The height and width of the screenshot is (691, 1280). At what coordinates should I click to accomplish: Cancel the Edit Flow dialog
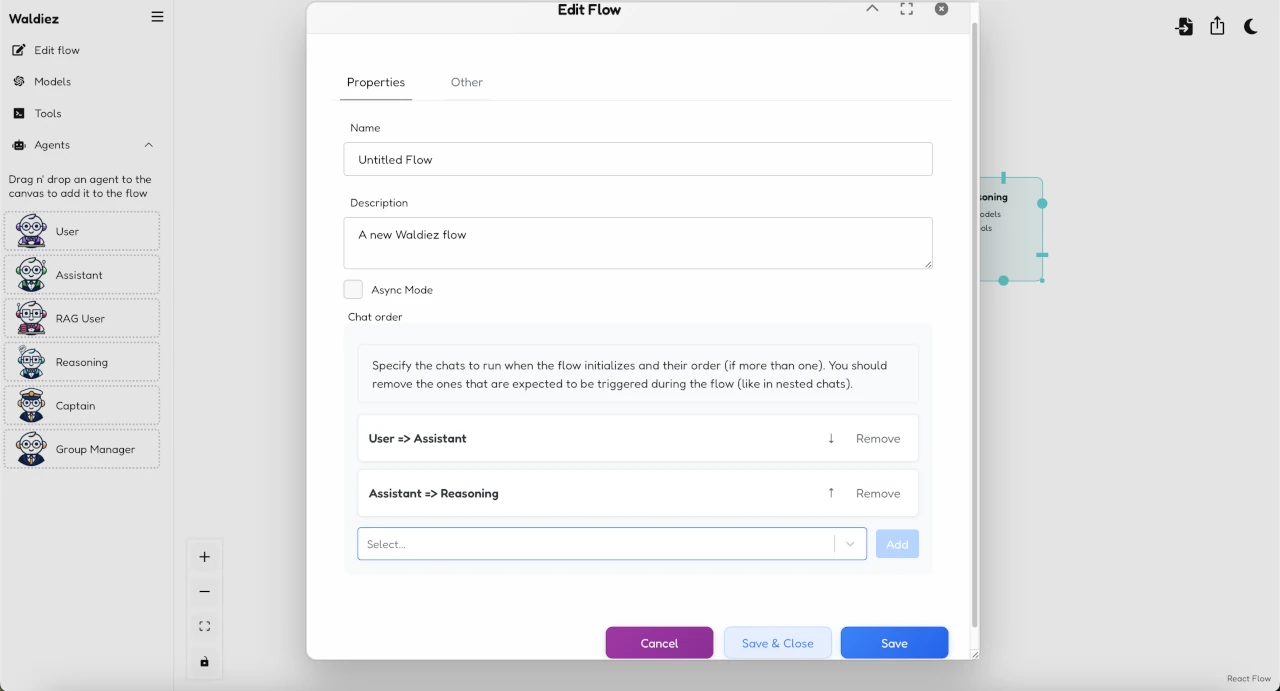coord(659,642)
